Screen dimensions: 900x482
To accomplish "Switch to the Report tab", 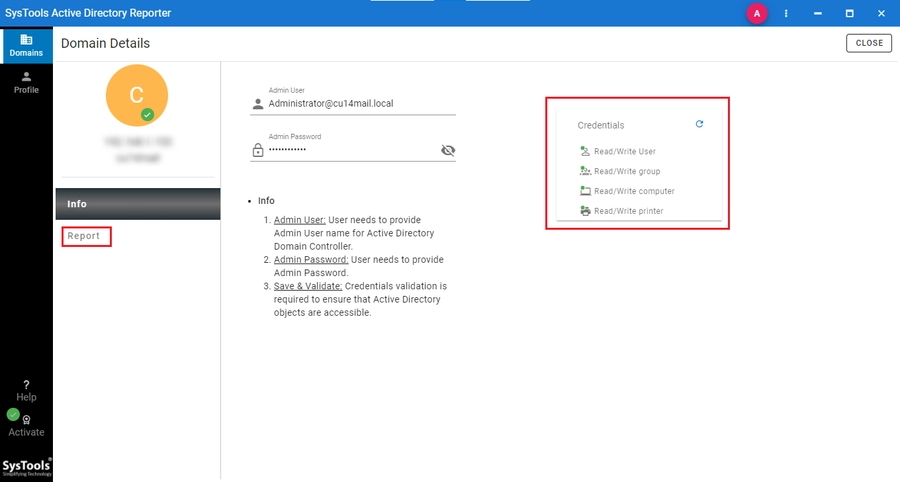I will pyautogui.click(x=86, y=236).
